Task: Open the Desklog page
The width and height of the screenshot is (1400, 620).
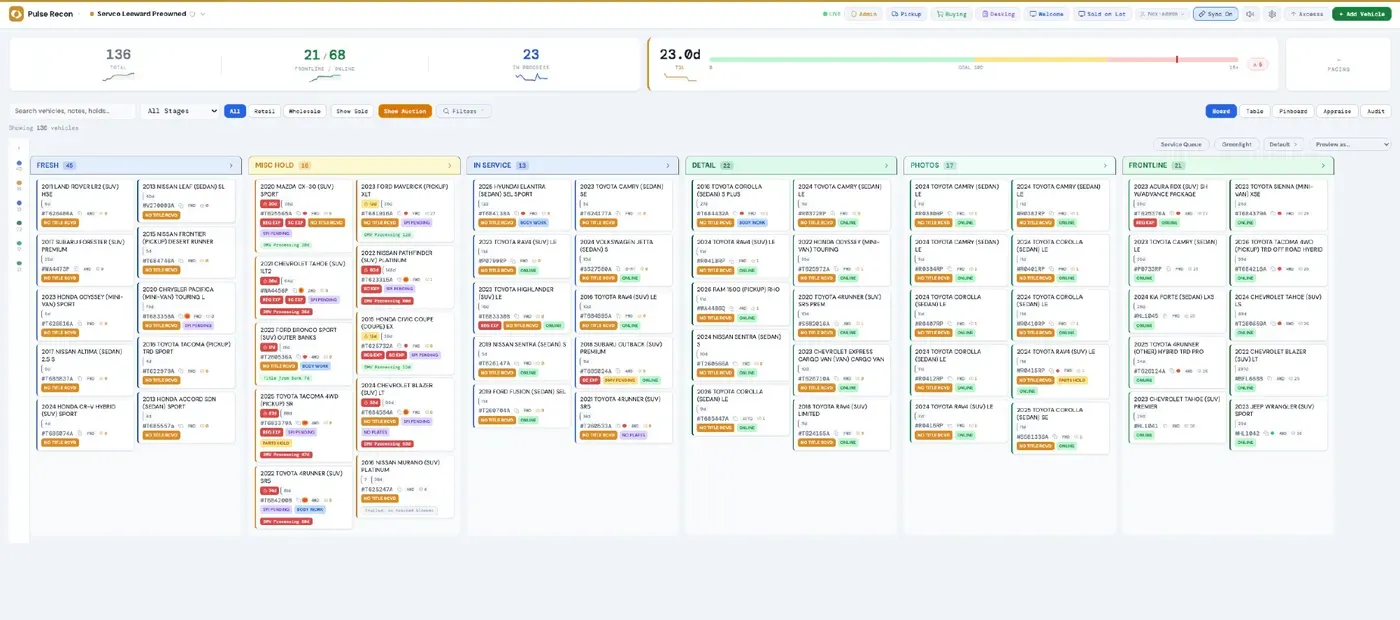Action: click(x=998, y=14)
